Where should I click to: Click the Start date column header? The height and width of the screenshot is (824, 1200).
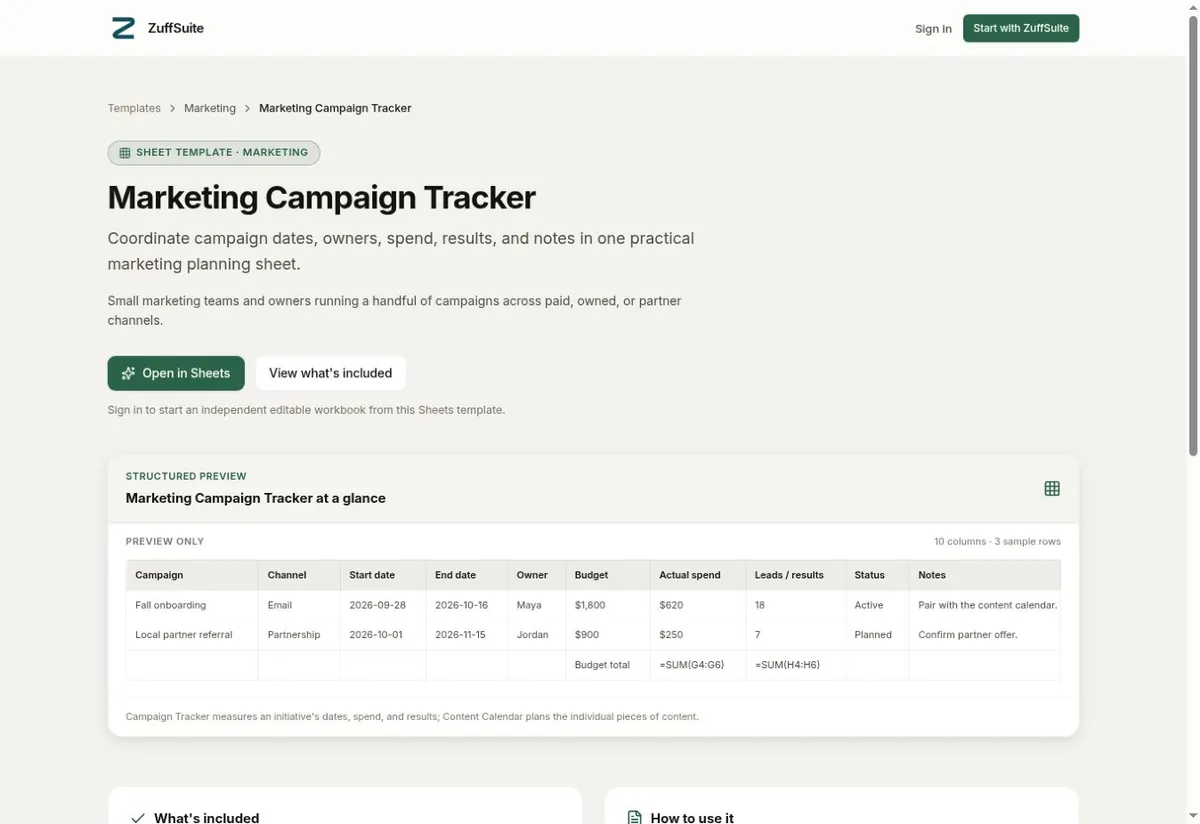(383, 575)
